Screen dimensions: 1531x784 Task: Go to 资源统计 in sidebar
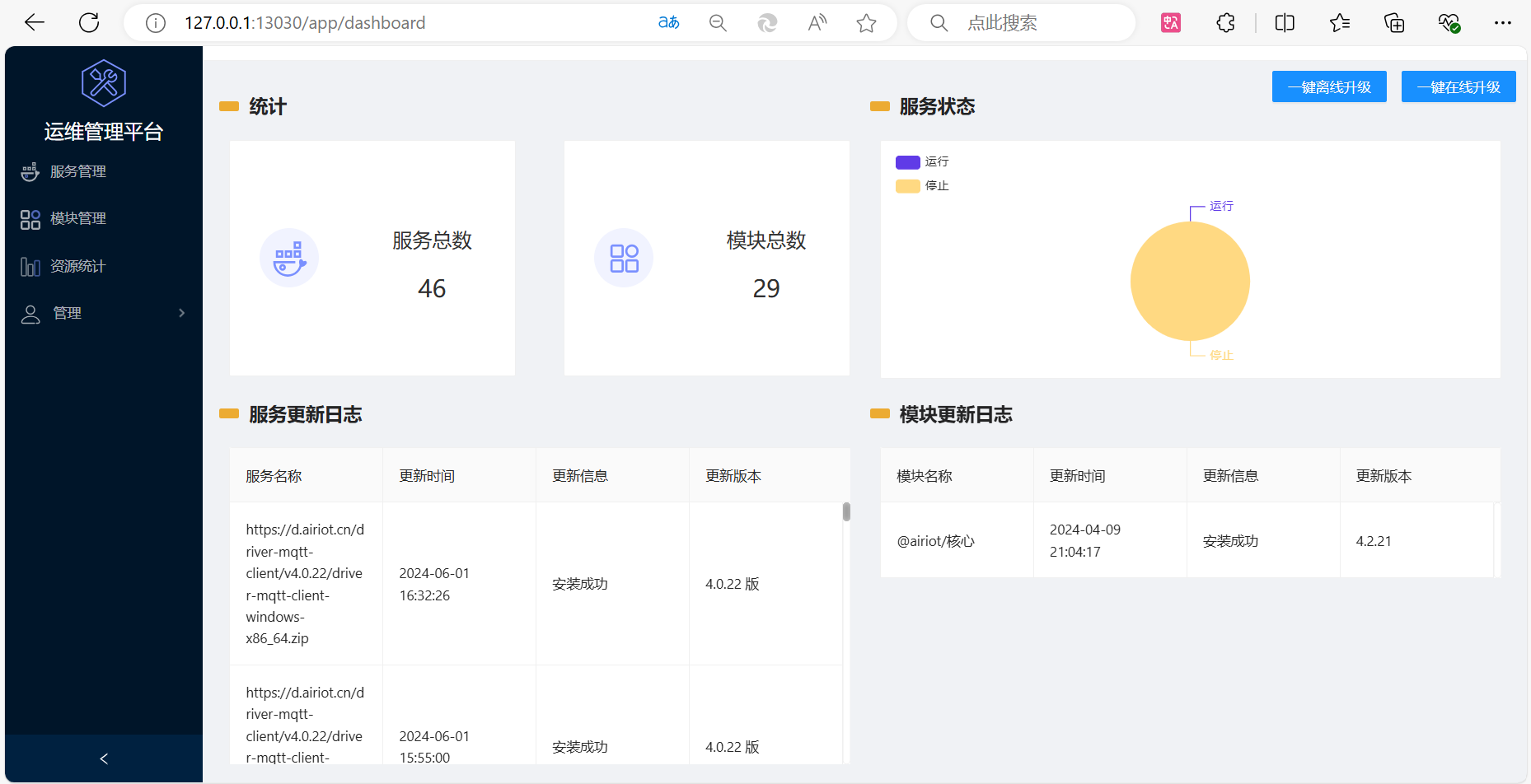(x=78, y=266)
